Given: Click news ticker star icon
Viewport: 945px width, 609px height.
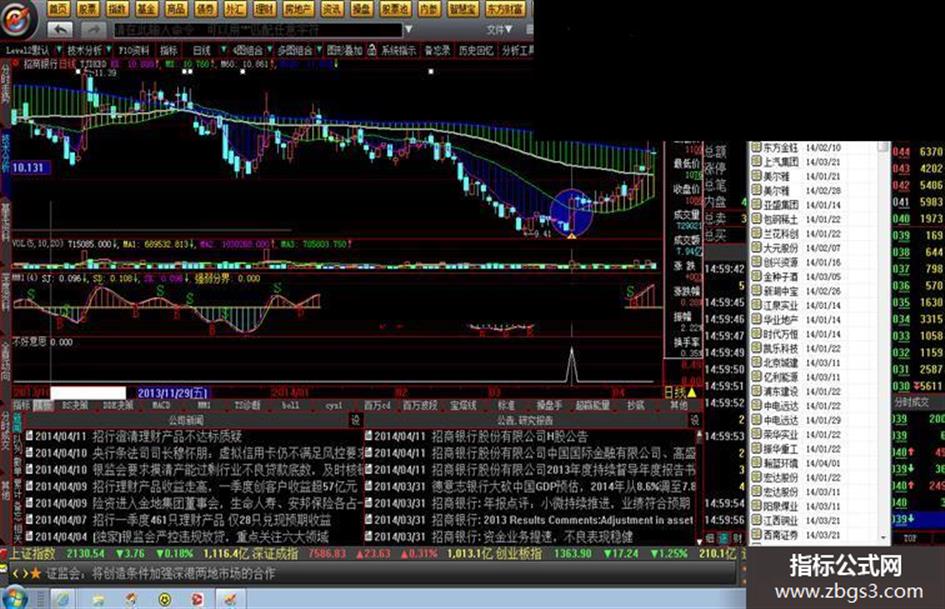Looking at the screenshot, I should click(x=36, y=573).
